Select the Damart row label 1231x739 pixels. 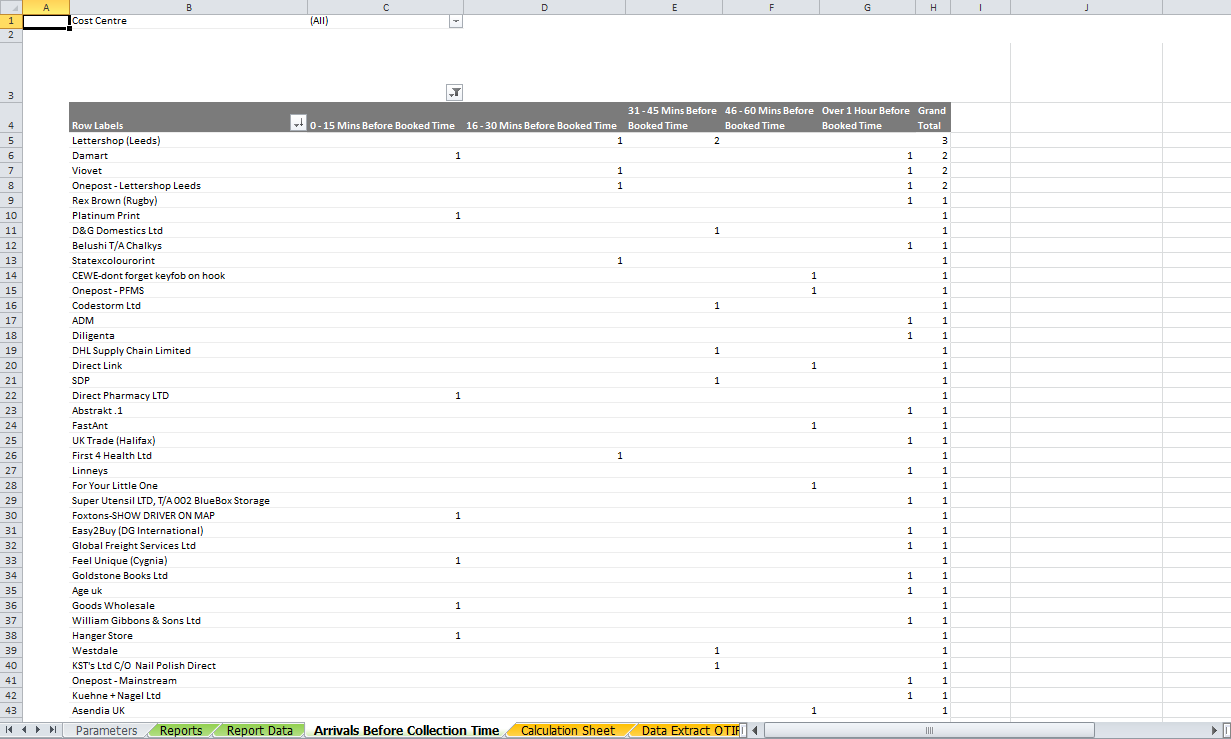(x=188, y=156)
